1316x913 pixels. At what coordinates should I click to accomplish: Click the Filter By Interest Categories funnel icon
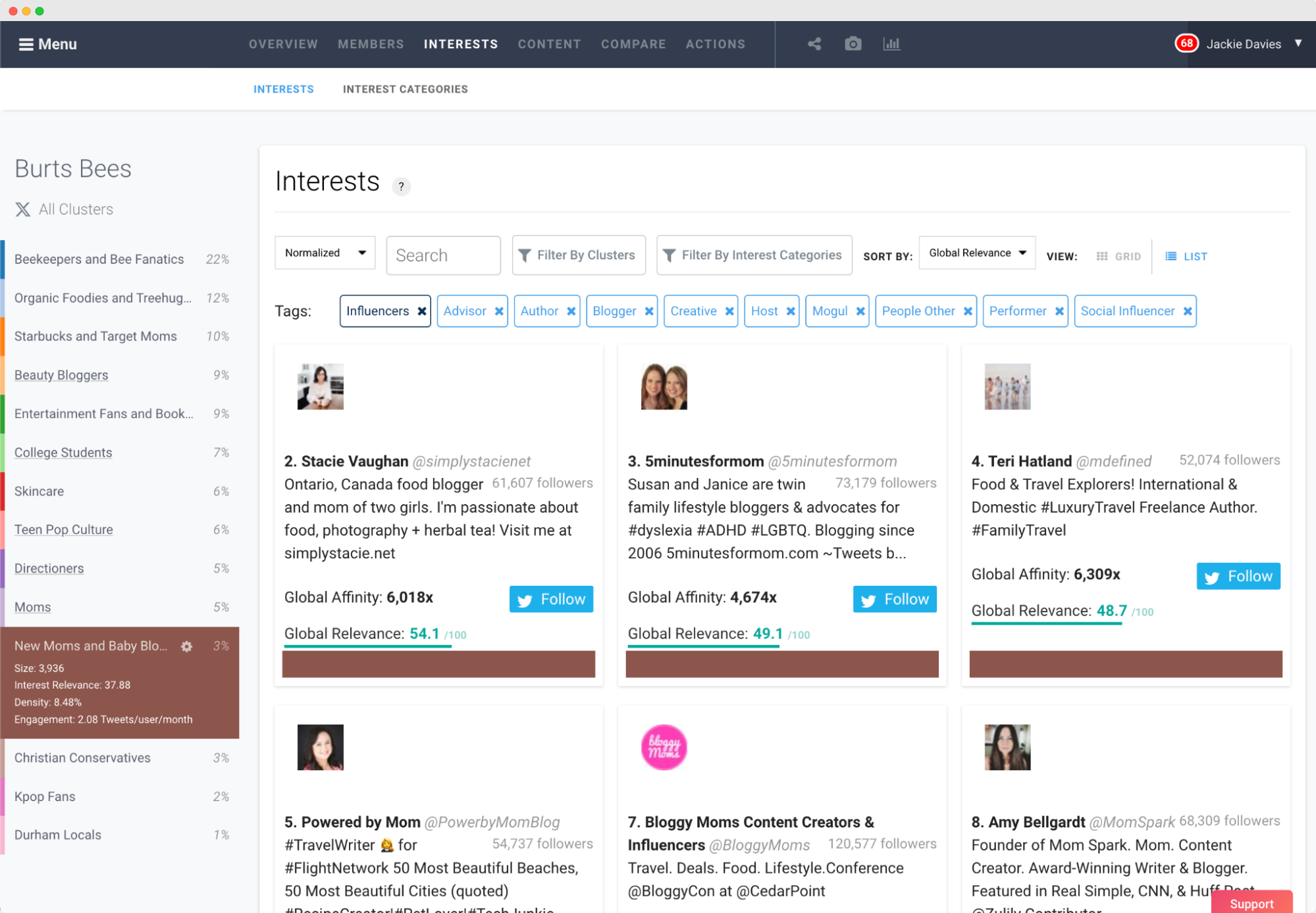670,254
